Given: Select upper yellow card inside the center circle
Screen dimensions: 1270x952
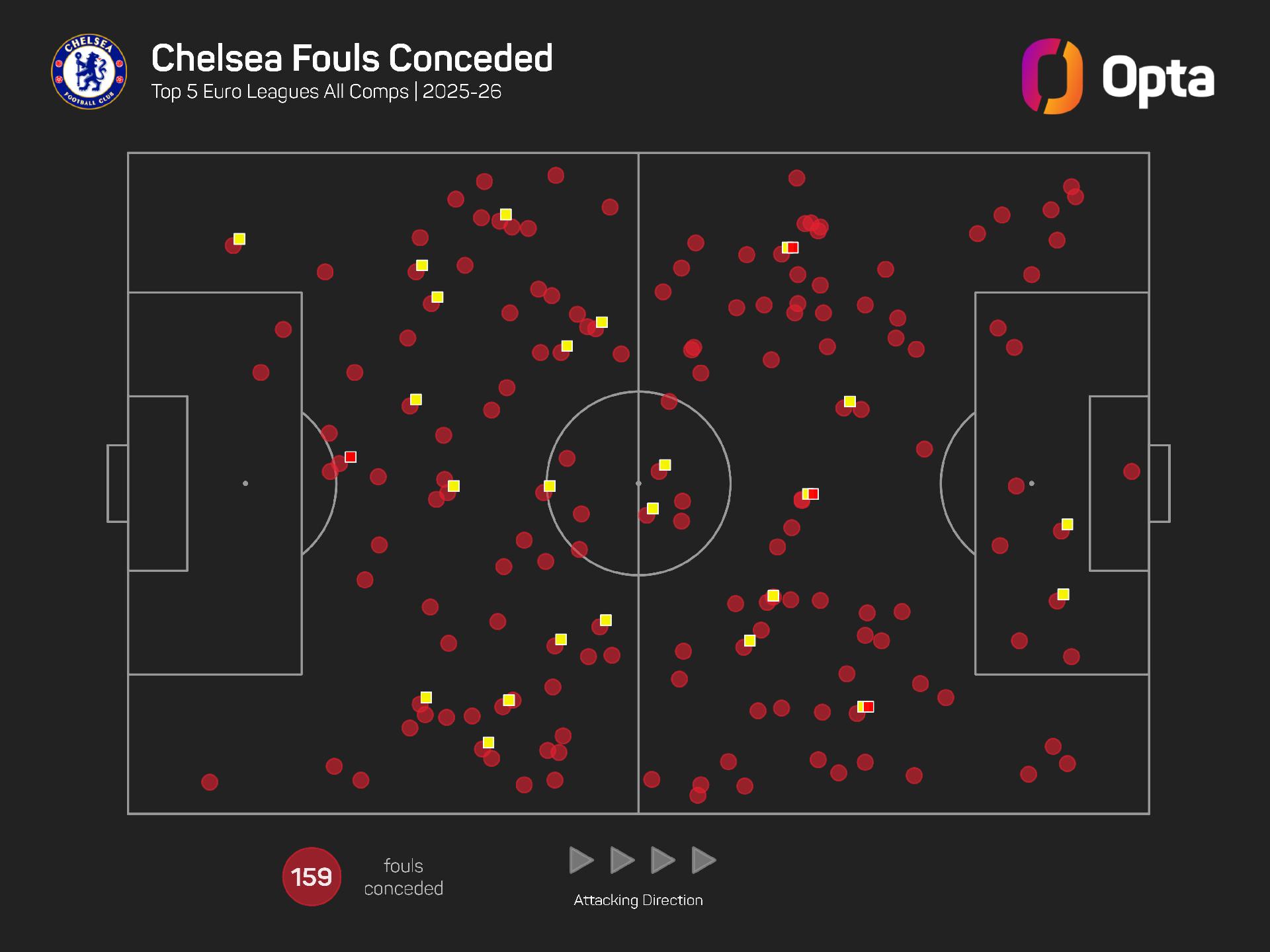Looking at the screenshot, I should click(665, 465).
